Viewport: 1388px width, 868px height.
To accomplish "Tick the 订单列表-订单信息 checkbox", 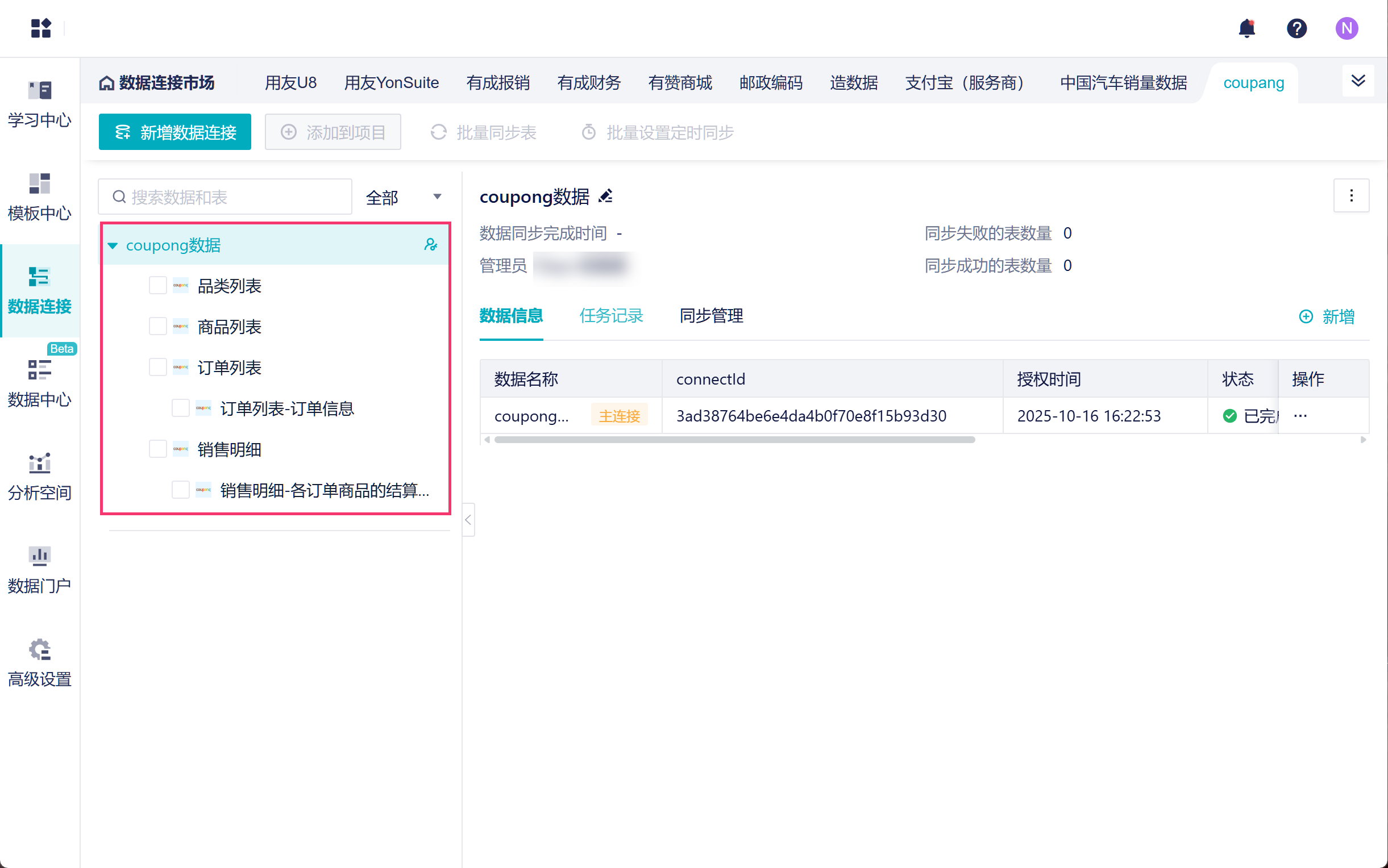I will tap(180, 408).
